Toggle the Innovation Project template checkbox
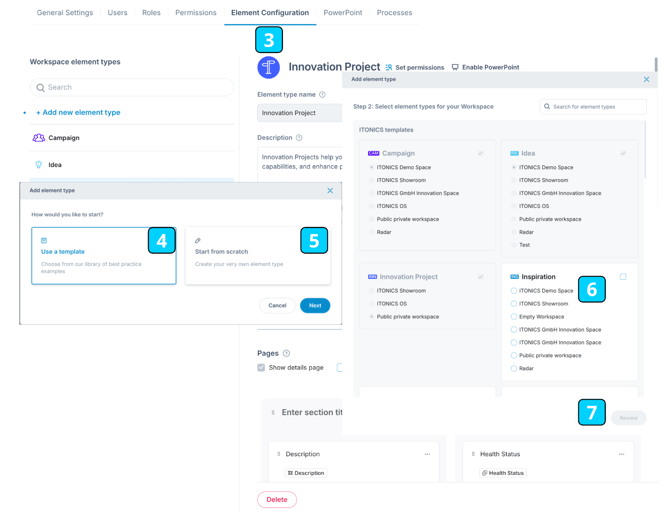 481,277
